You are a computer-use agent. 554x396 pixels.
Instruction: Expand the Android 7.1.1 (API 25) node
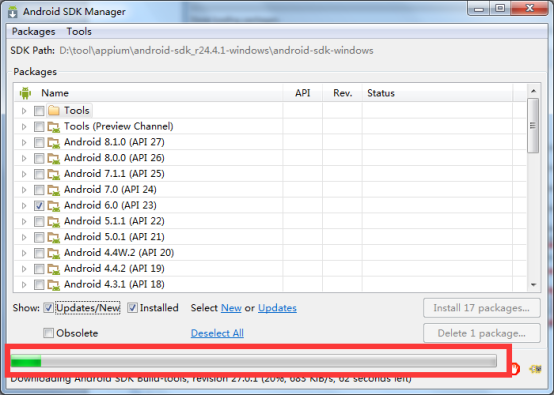pyautogui.click(x=24, y=174)
